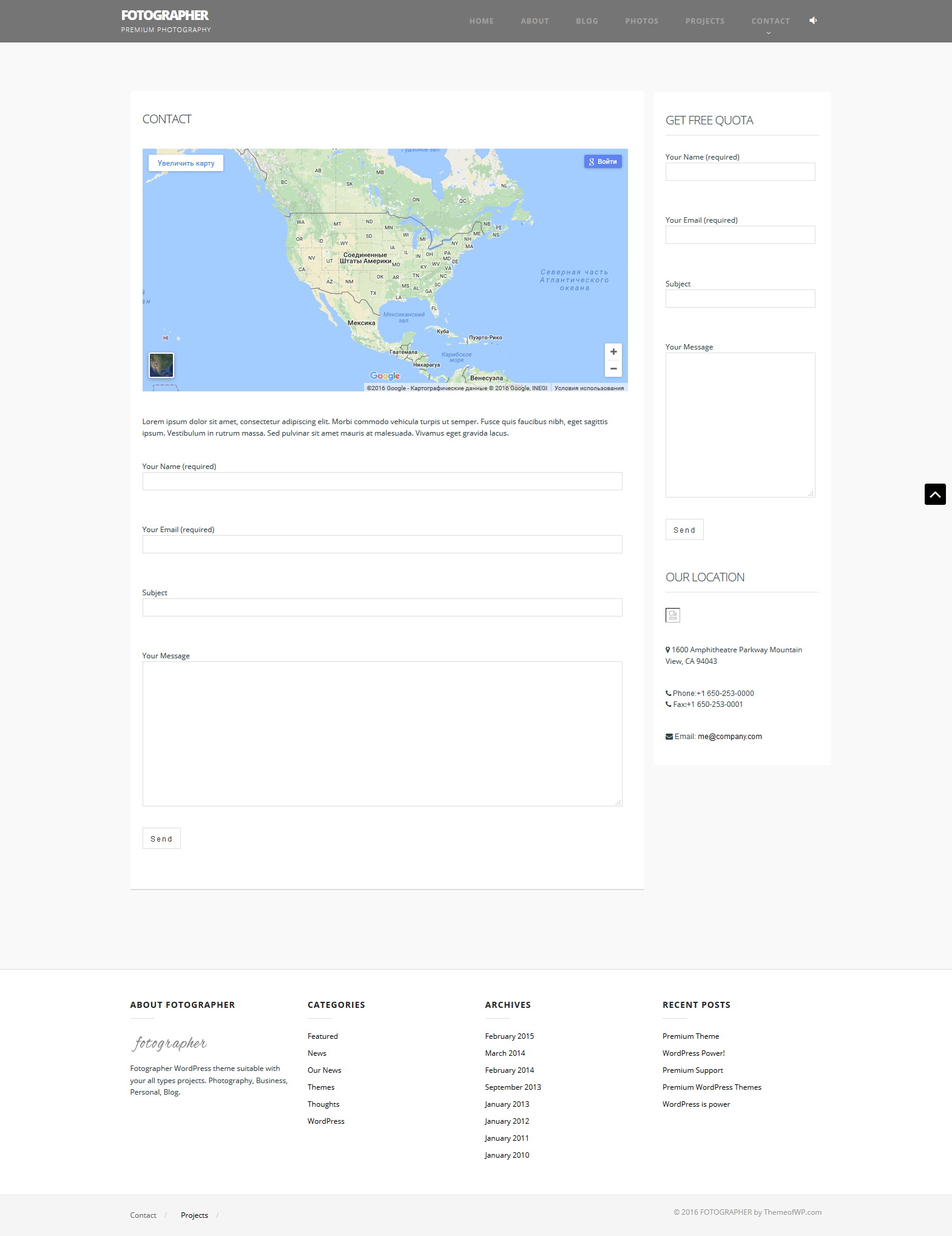Viewport: 952px width, 1236px height.
Task: Open the January 2010 archive
Action: pos(507,1155)
